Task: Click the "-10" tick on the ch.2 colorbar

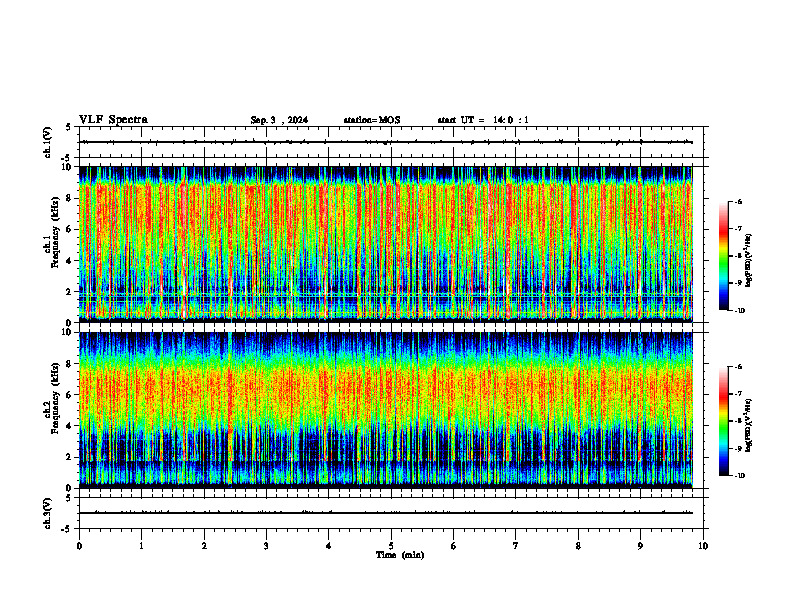Action: 740,476
